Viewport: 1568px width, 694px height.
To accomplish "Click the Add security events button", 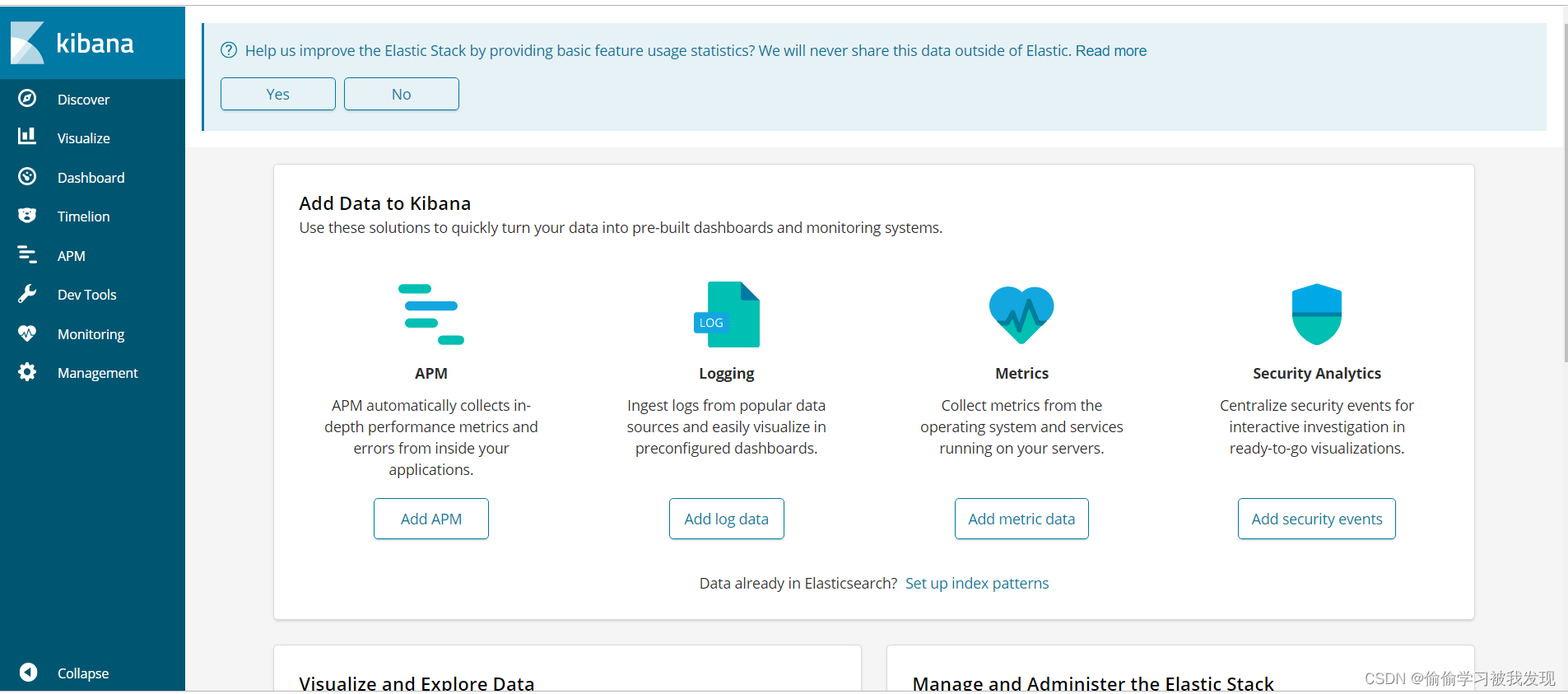I will tap(1317, 519).
